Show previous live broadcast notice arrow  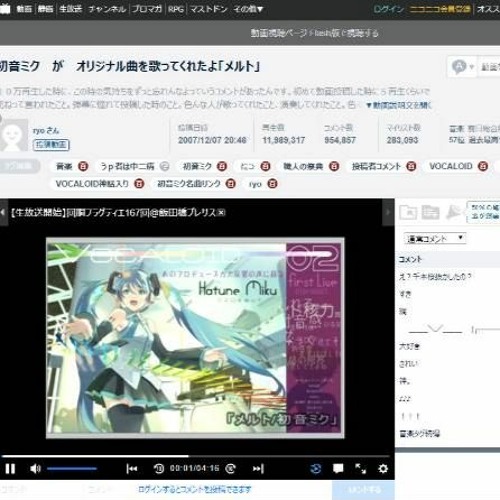pyautogui.click(x=3, y=212)
